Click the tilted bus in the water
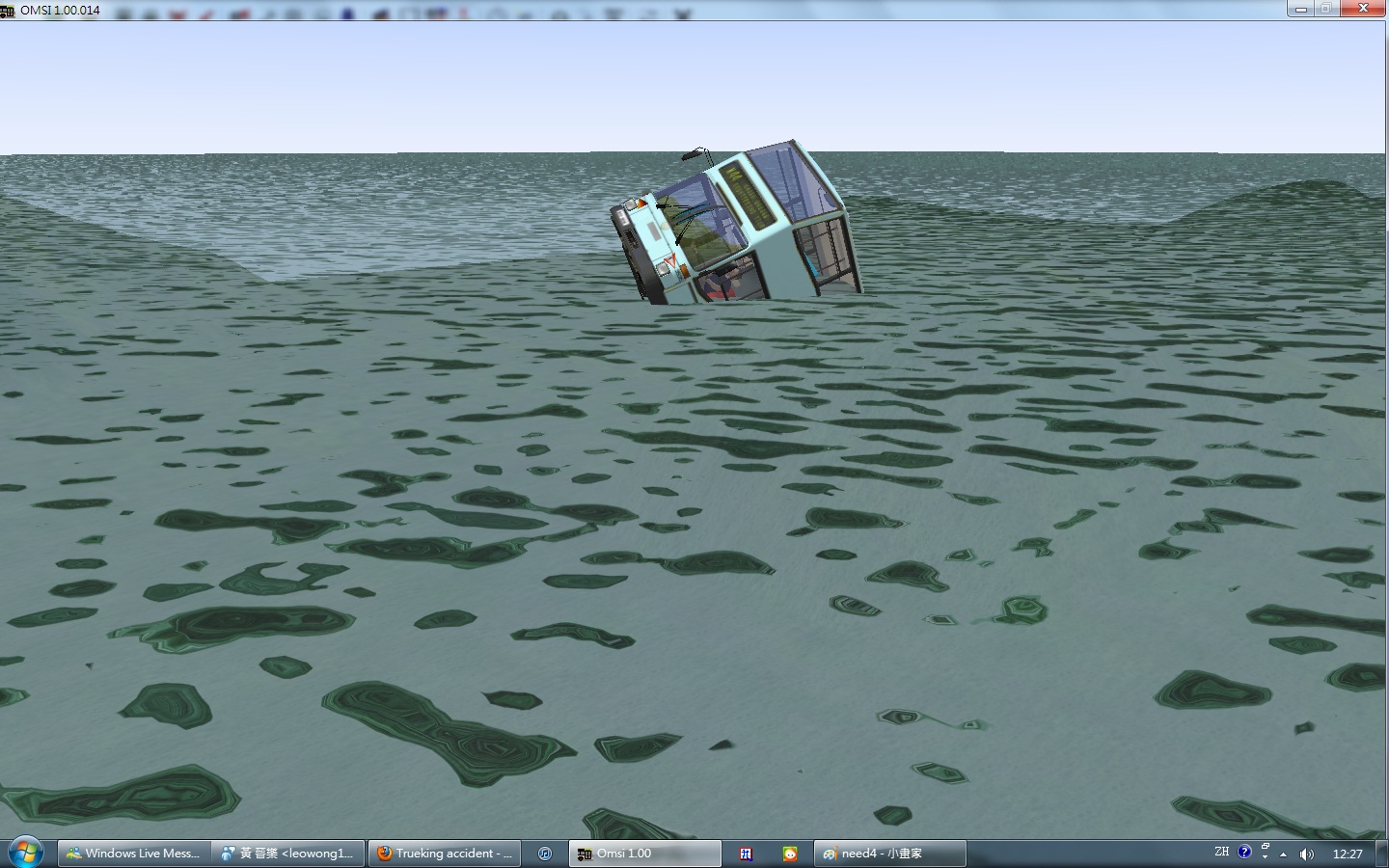 (736, 224)
